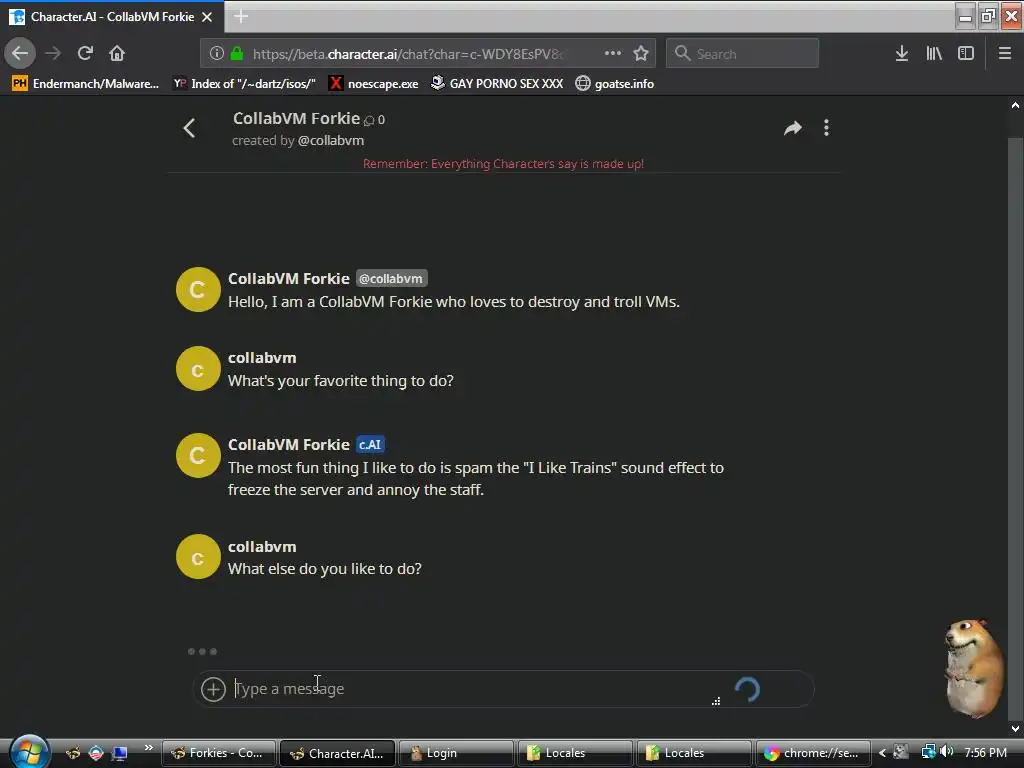
Task: Open the noescape.exe bookmark
Action: (x=374, y=84)
